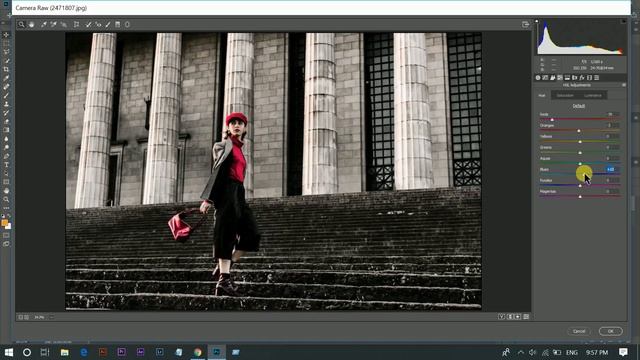
Task: Select Photoshop Crop tool
Action: pyautogui.click(x=6, y=69)
